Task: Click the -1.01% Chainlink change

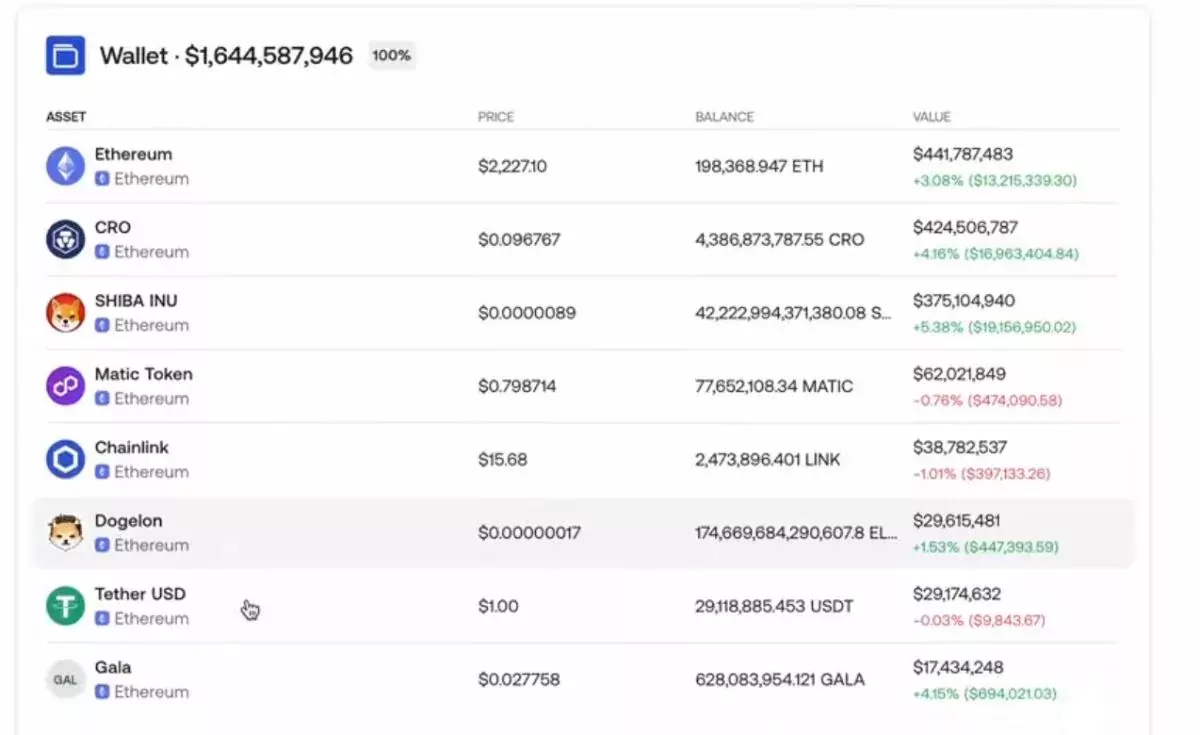Action: [982, 474]
